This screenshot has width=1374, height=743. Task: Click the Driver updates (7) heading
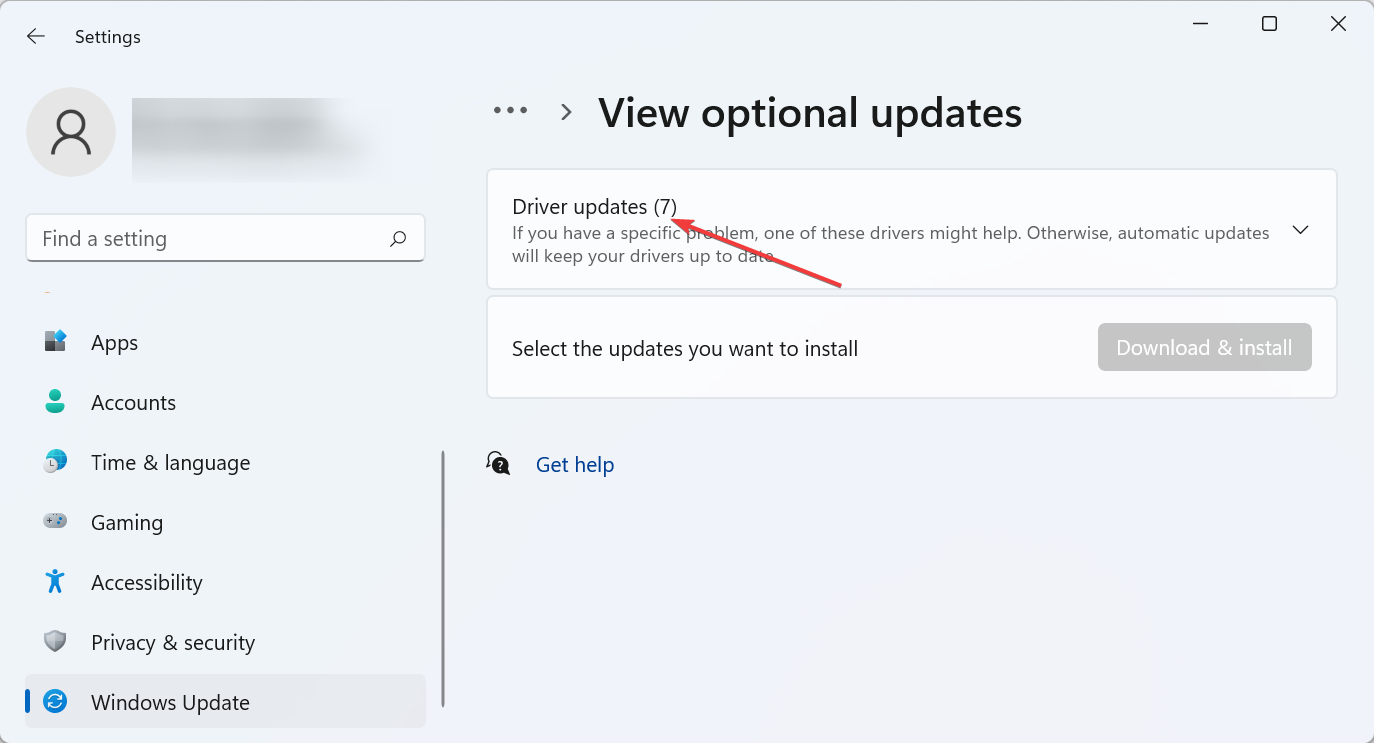coord(595,207)
